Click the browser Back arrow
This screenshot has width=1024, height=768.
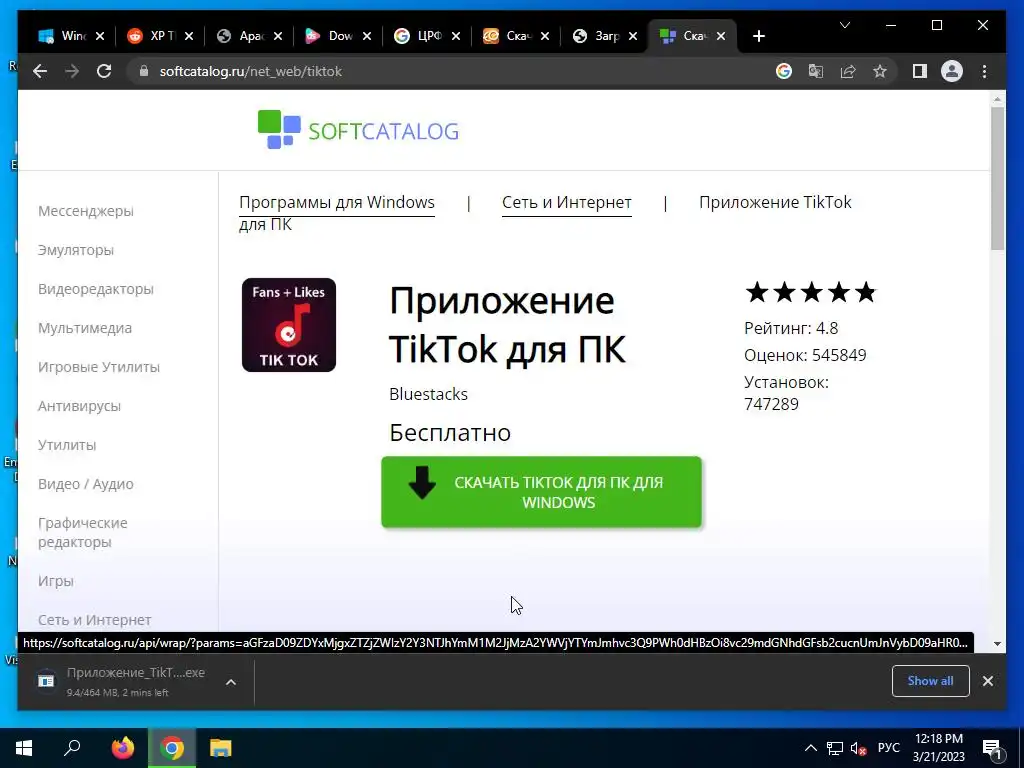(40, 71)
